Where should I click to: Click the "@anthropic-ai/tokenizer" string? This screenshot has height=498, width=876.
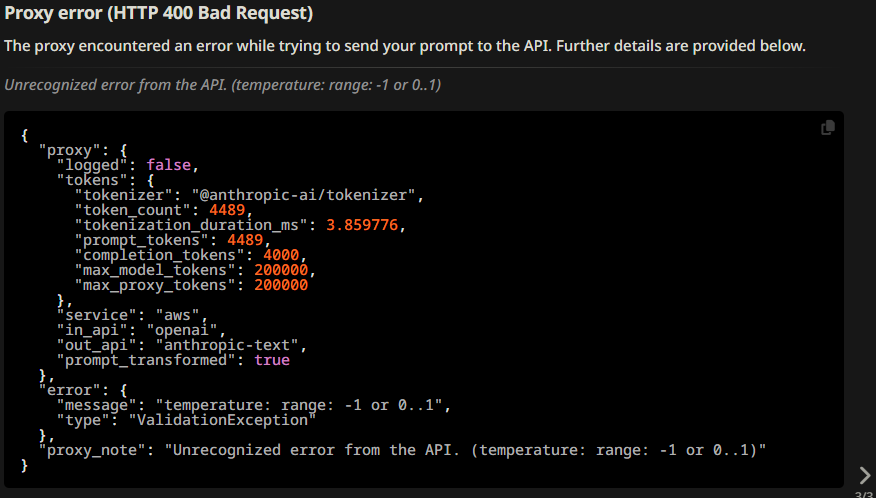[303, 195]
